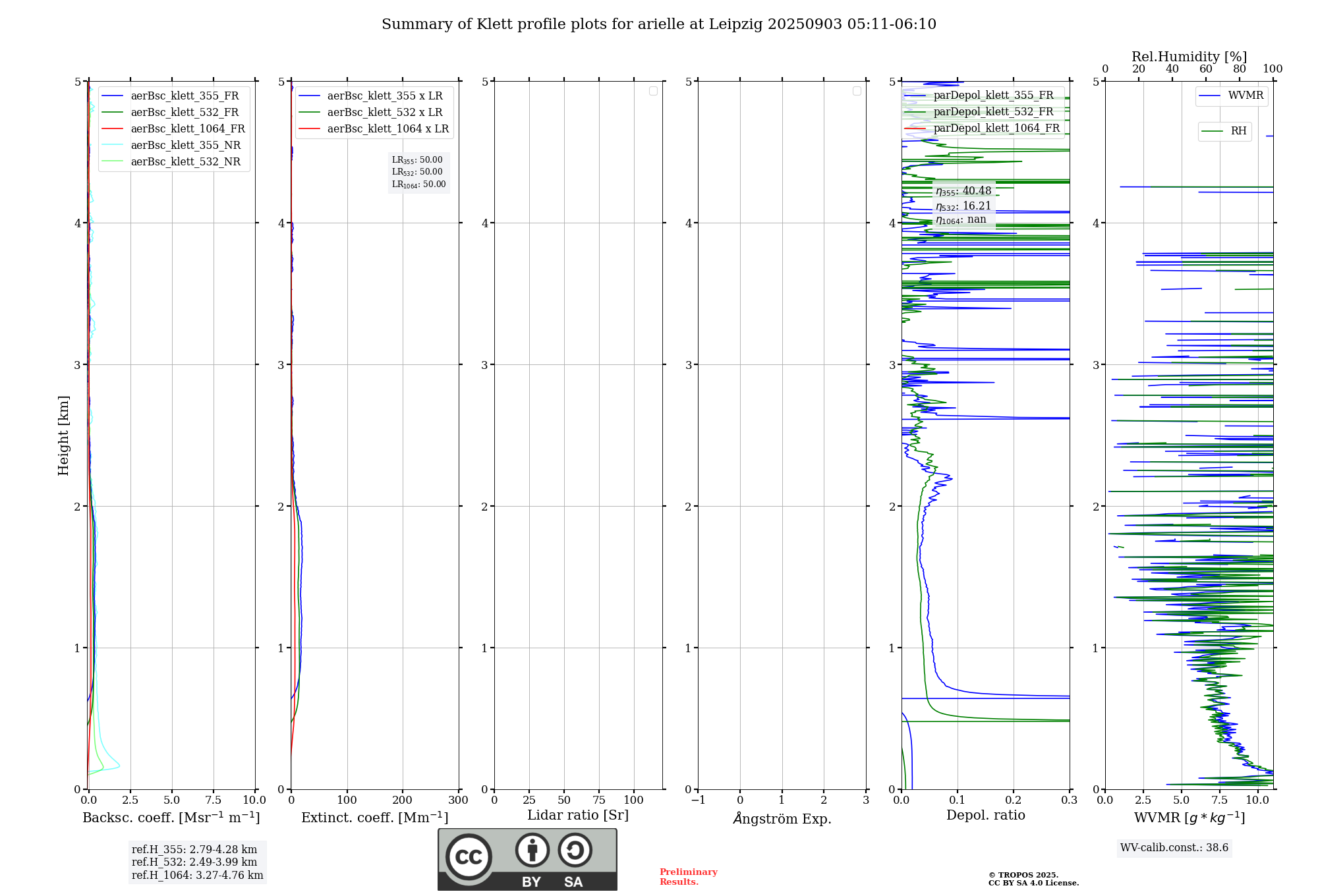This screenshot has width=1318, height=896.
Task: Click the empty legend box in Lidar ratio plot
Action: point(653,91)
